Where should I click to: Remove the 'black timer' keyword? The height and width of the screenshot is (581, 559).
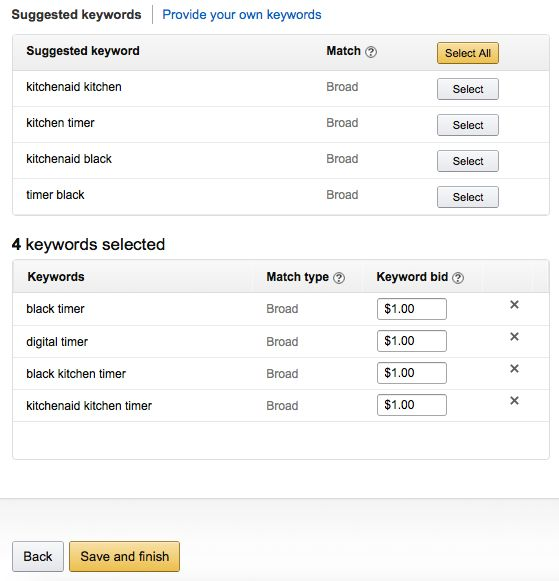click(x=514, y=305)
